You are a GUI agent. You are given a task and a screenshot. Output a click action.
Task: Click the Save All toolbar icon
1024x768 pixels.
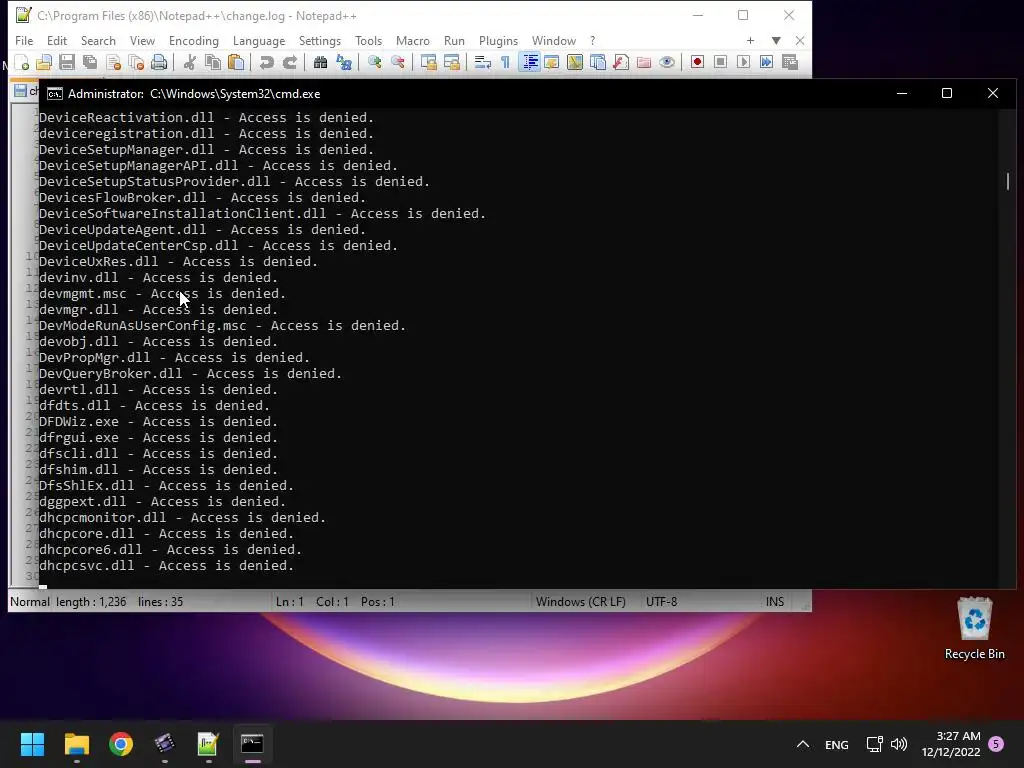[x=90, y=62]
